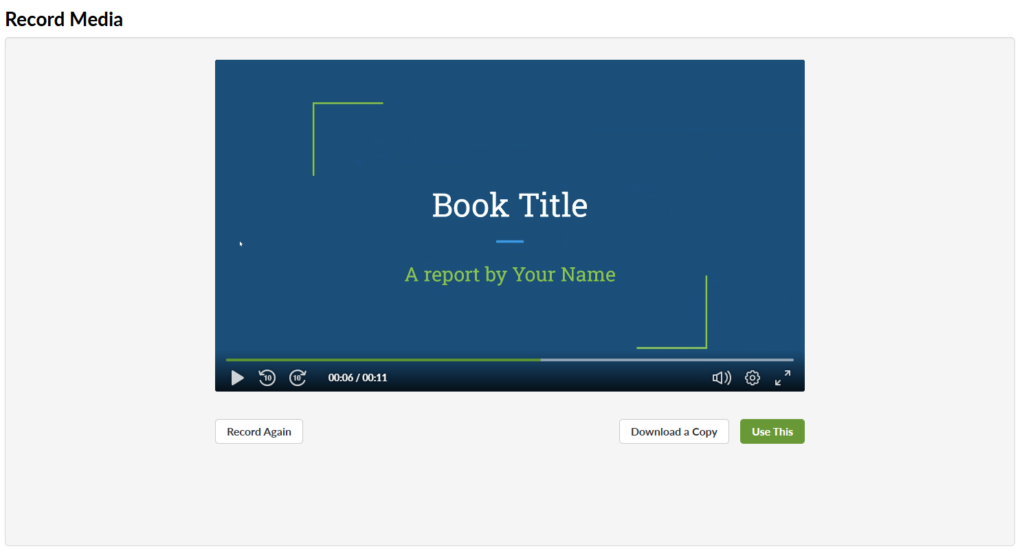
Task: Jump to the very end of the timeline
Action: click(x=792, y=359)
